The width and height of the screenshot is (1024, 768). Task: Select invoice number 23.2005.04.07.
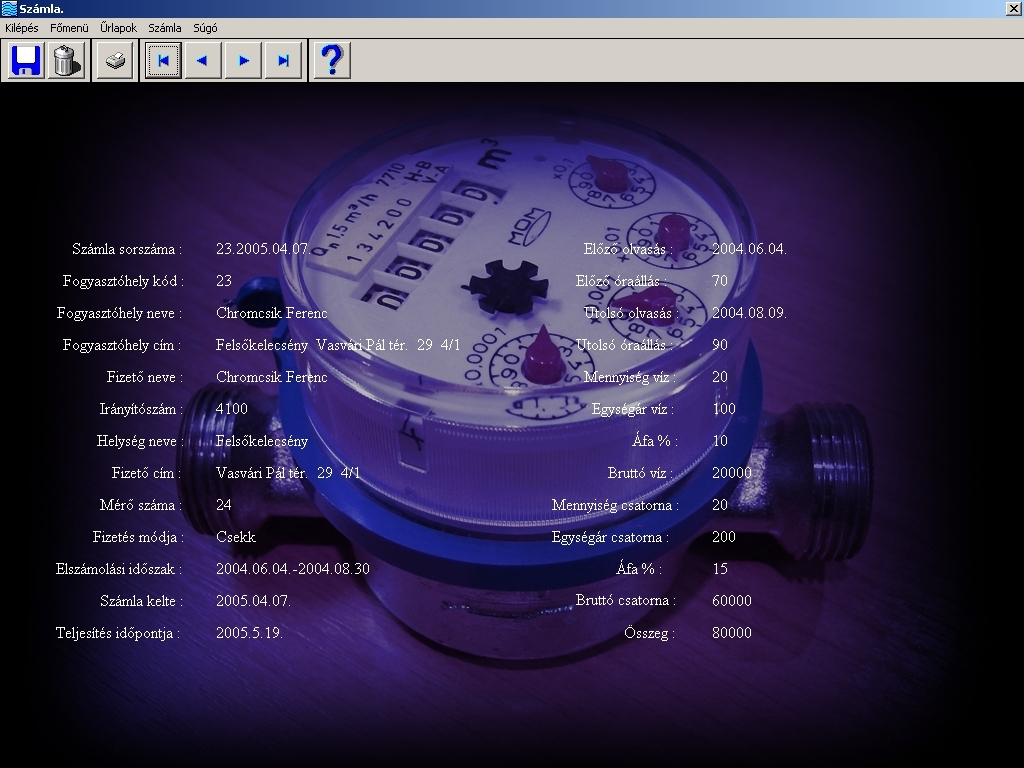click(x=263, y=249)
